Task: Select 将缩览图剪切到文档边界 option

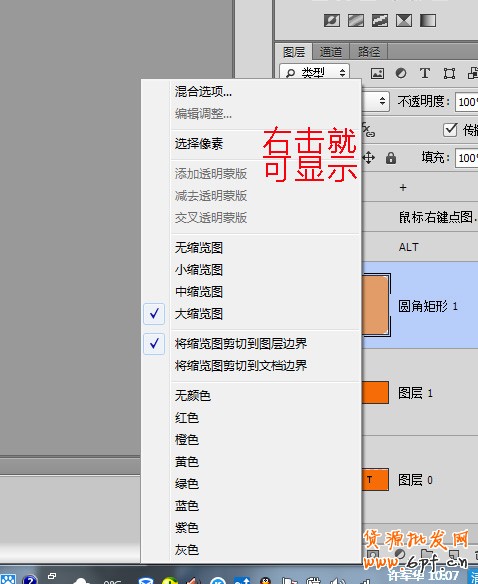Action: pyautogui.click(x=241, y=366)
